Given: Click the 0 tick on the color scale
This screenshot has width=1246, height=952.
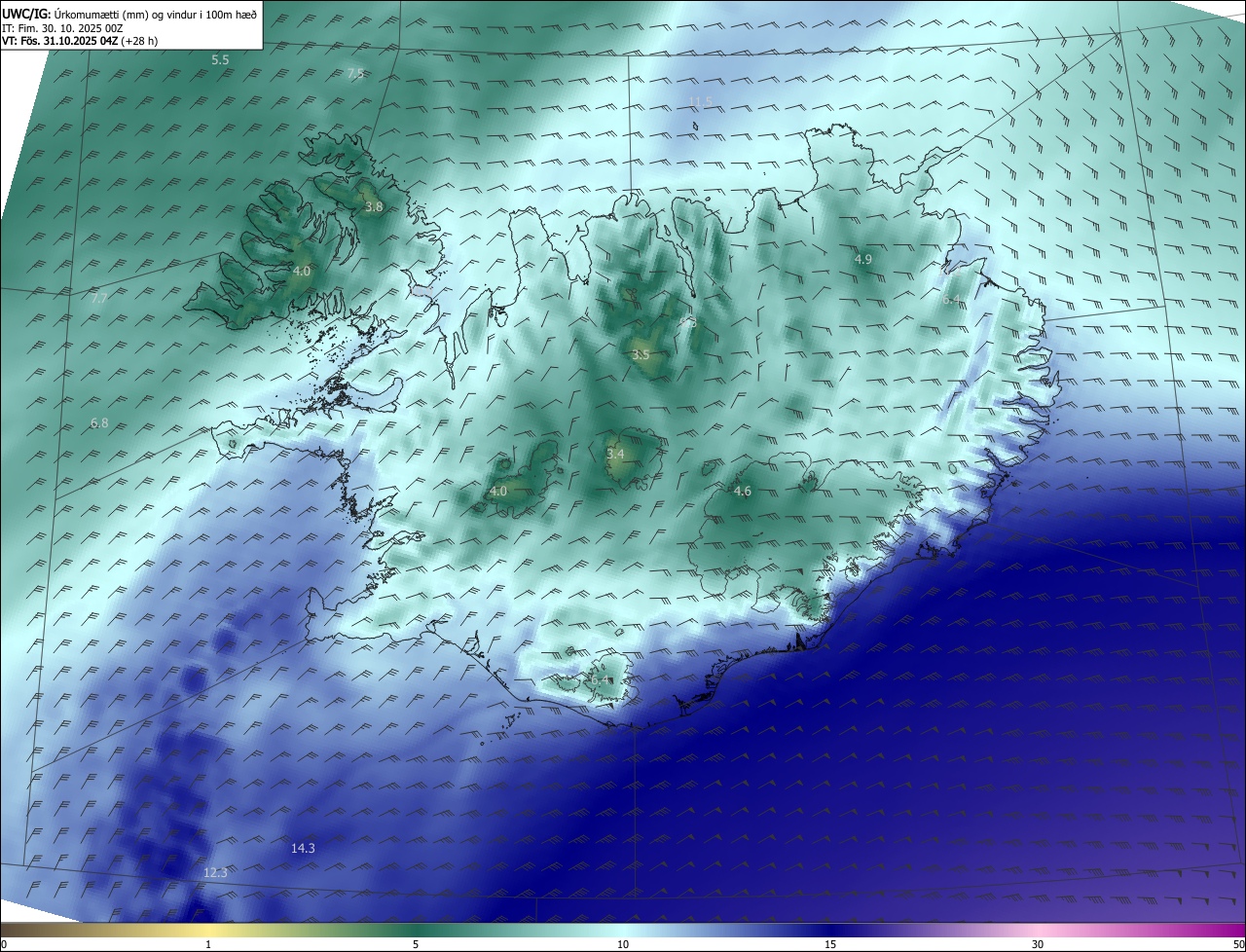Looking at the screenshot, I should coord(4,944).
